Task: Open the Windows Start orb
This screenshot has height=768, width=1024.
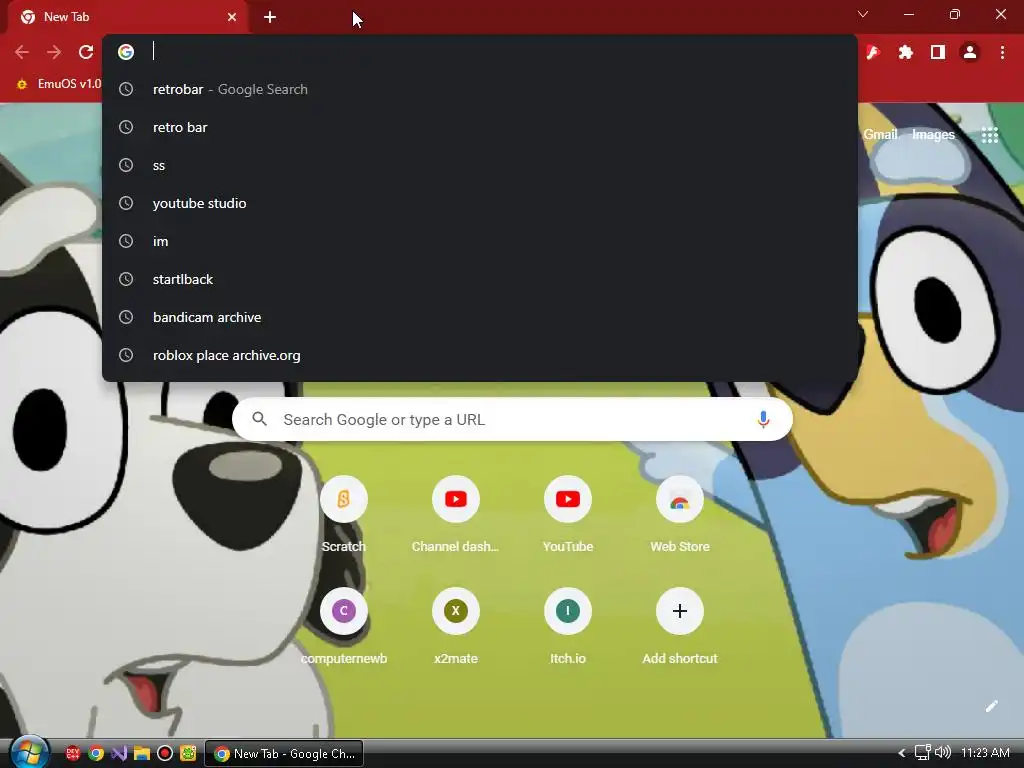Action: (29, 753)
